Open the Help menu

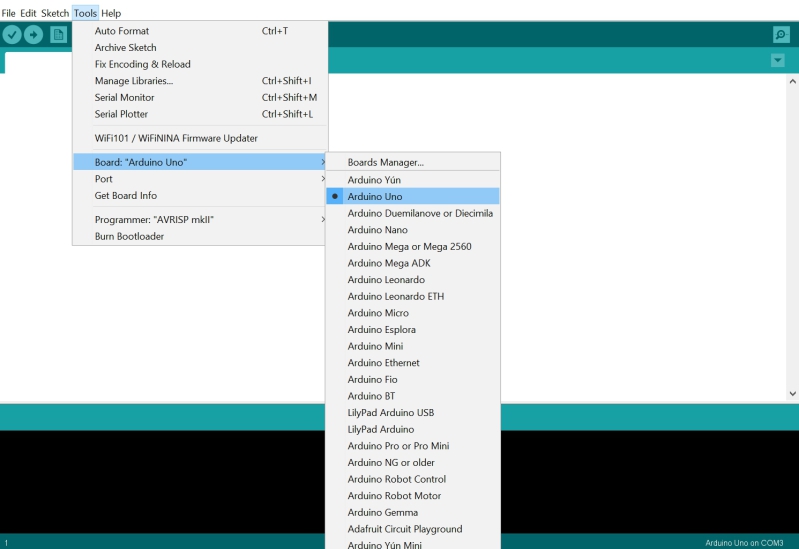click(x=111, y=13)
